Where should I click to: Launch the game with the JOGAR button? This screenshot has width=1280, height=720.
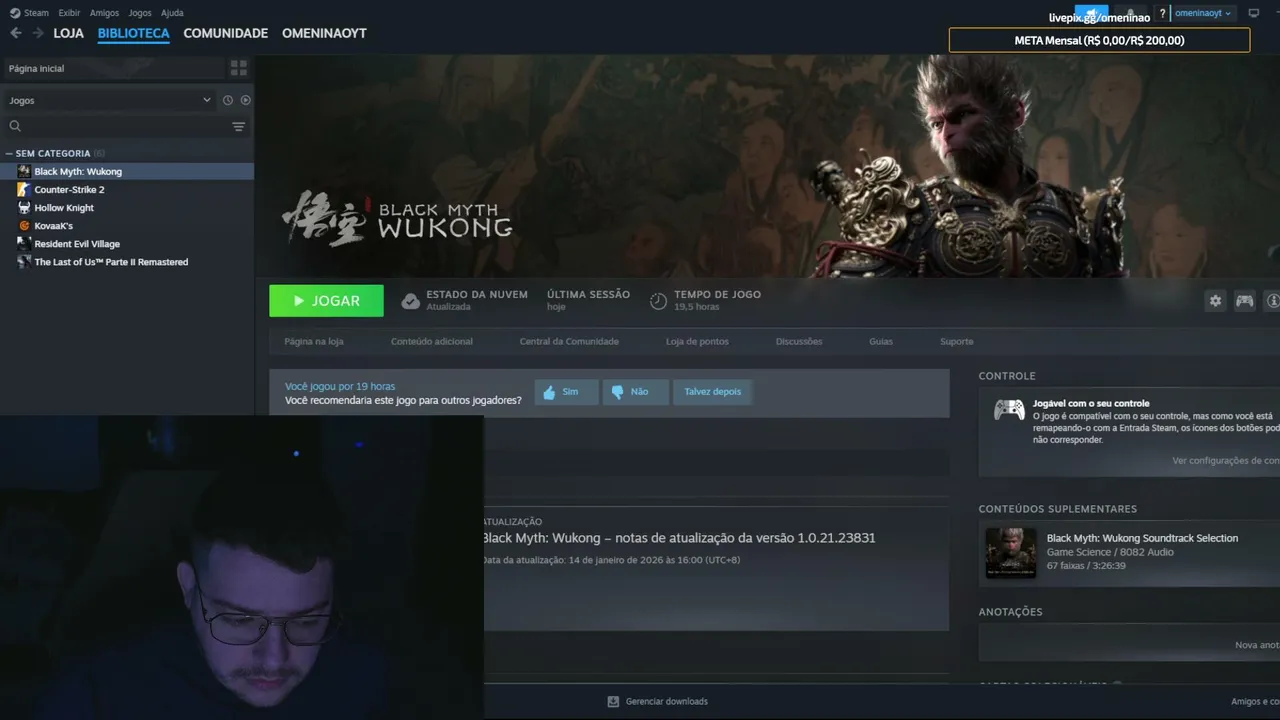[x=326, y=301]
